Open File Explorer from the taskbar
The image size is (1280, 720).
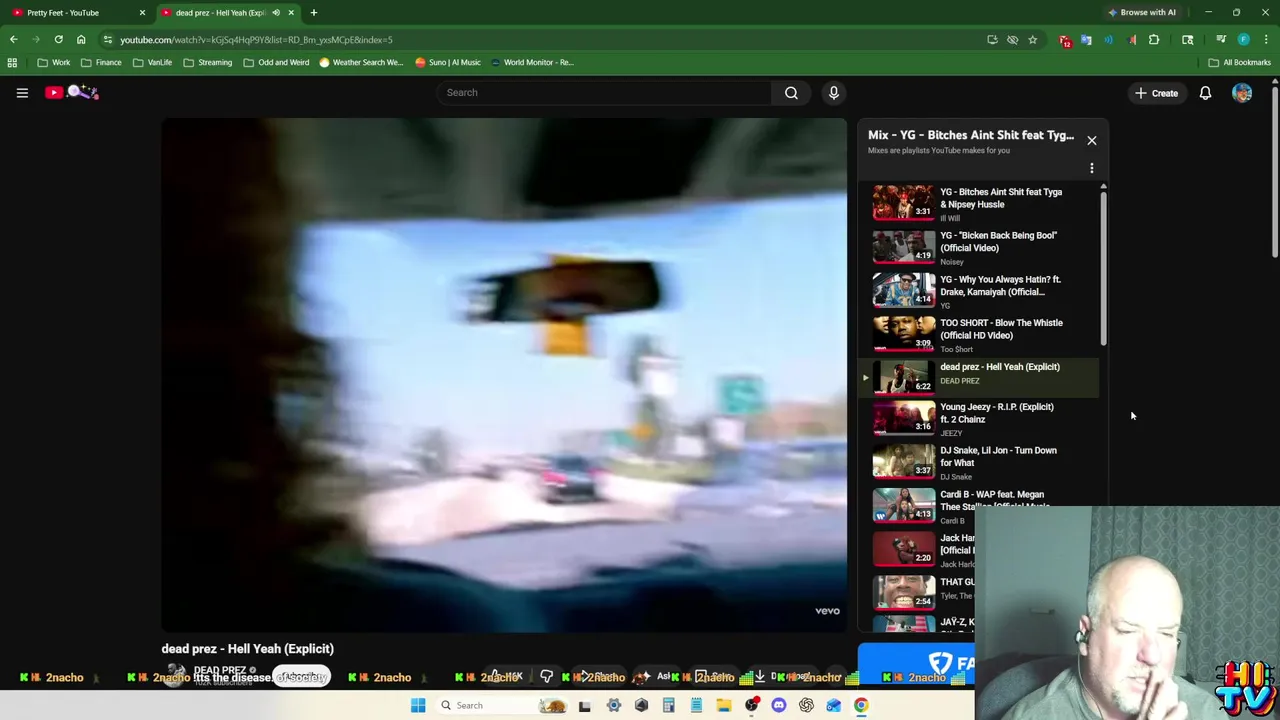(x=723, y=706)
